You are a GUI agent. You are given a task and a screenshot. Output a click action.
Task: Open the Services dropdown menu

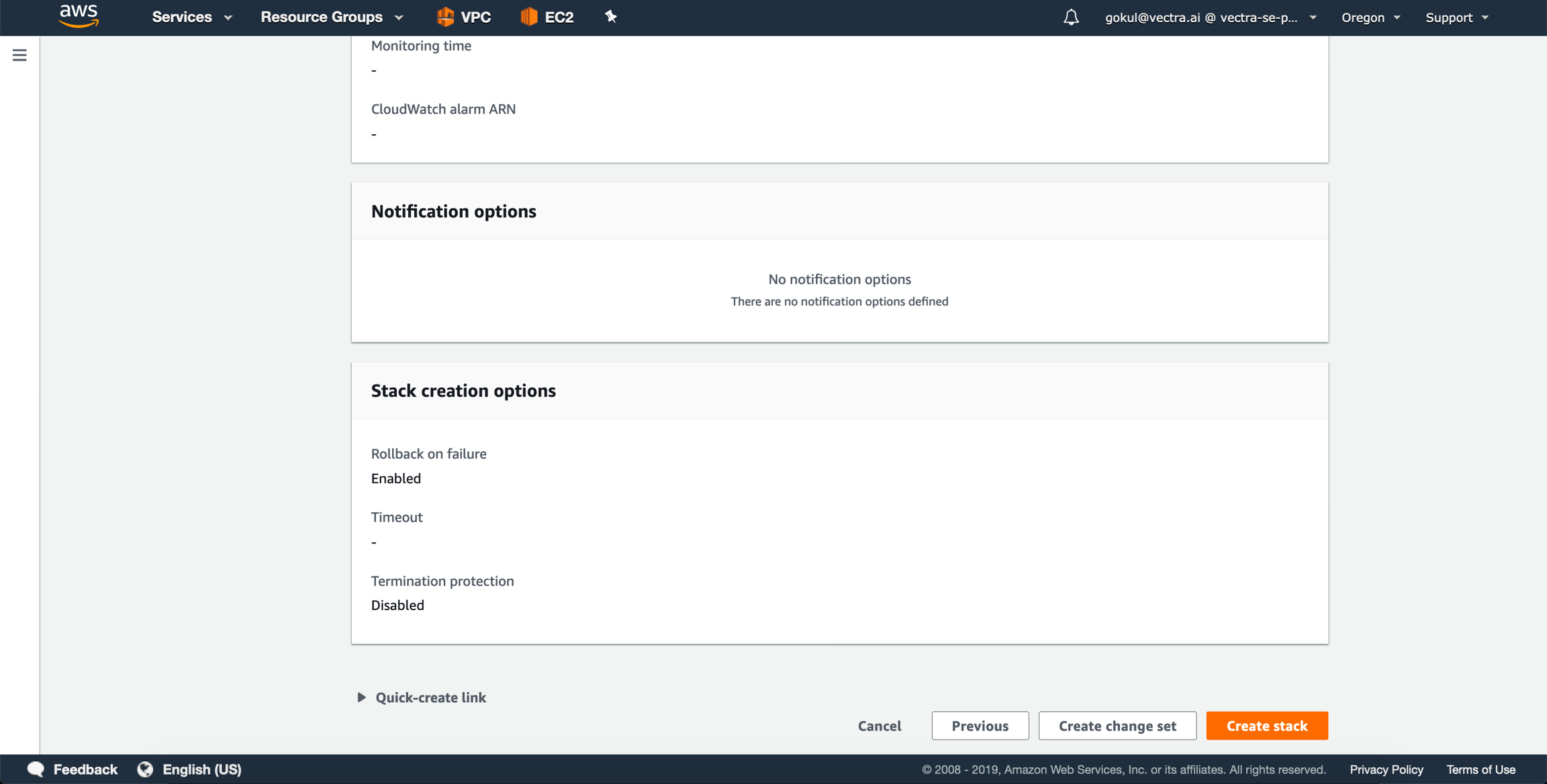(191, 17)
